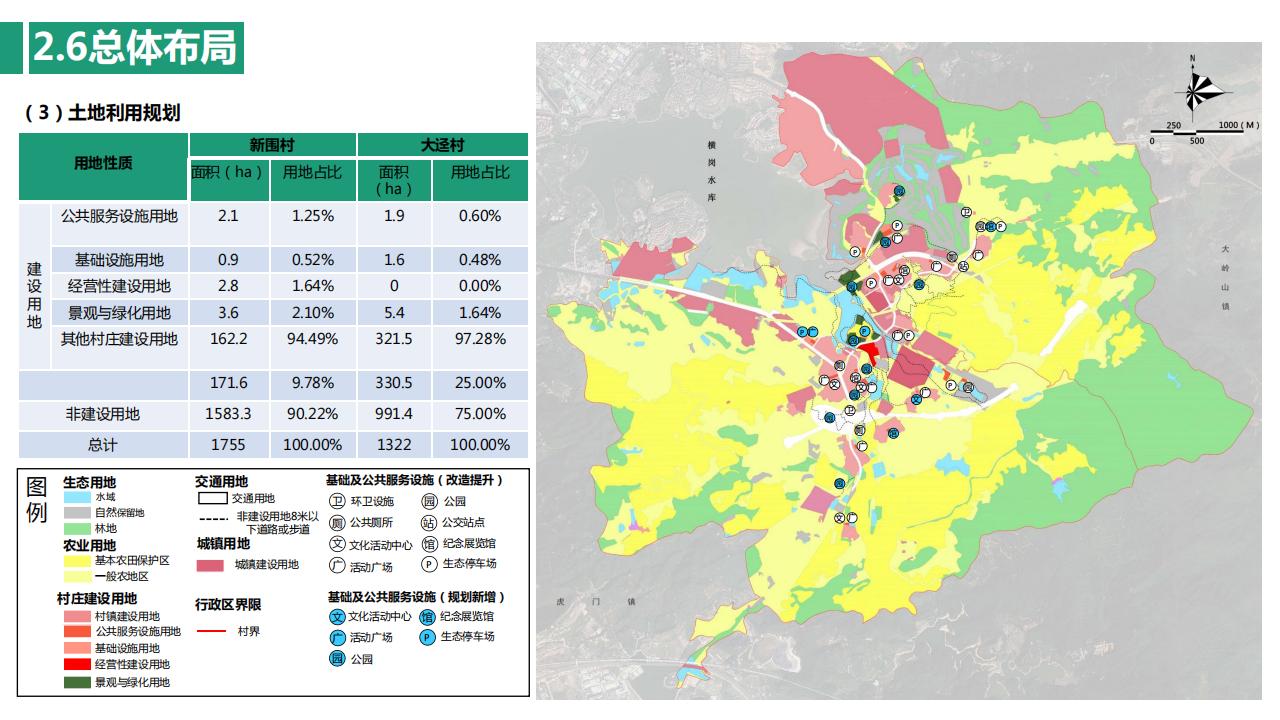Click the 公共厕所 legend icon
The image size is (1280, 720).
coord(337,522)
